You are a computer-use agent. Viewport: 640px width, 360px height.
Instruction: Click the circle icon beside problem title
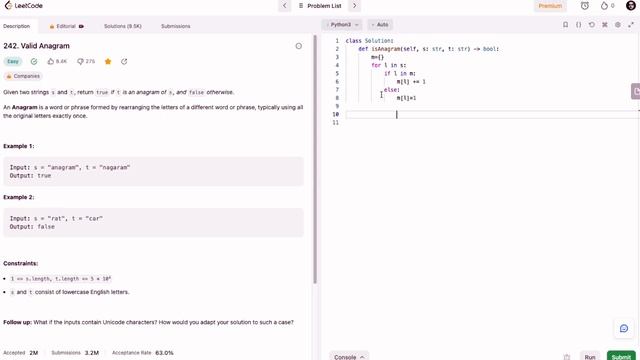point(299,46)
